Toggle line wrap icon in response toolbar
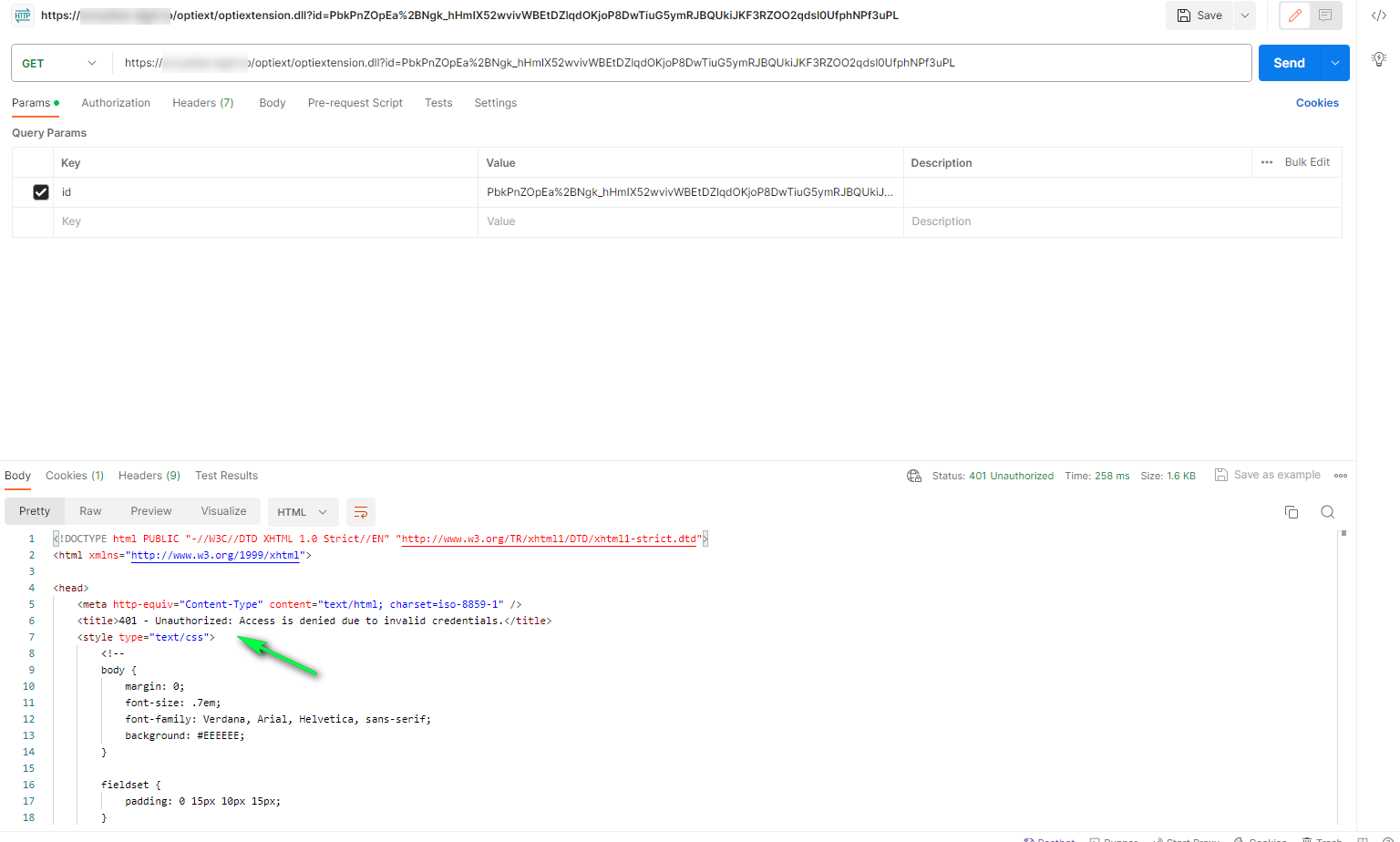This screenshot has height=842, width=1400. (x=361, y=512)
